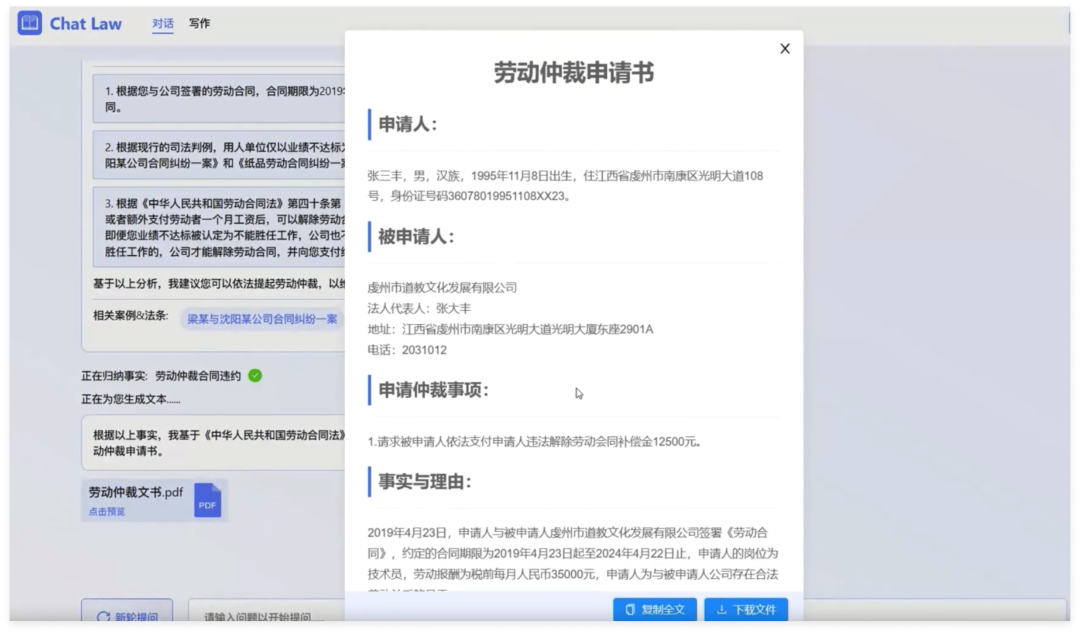Open the 写作 tab
The image size is (1080, 634).
pyautogui.click(x=200, y=23)
